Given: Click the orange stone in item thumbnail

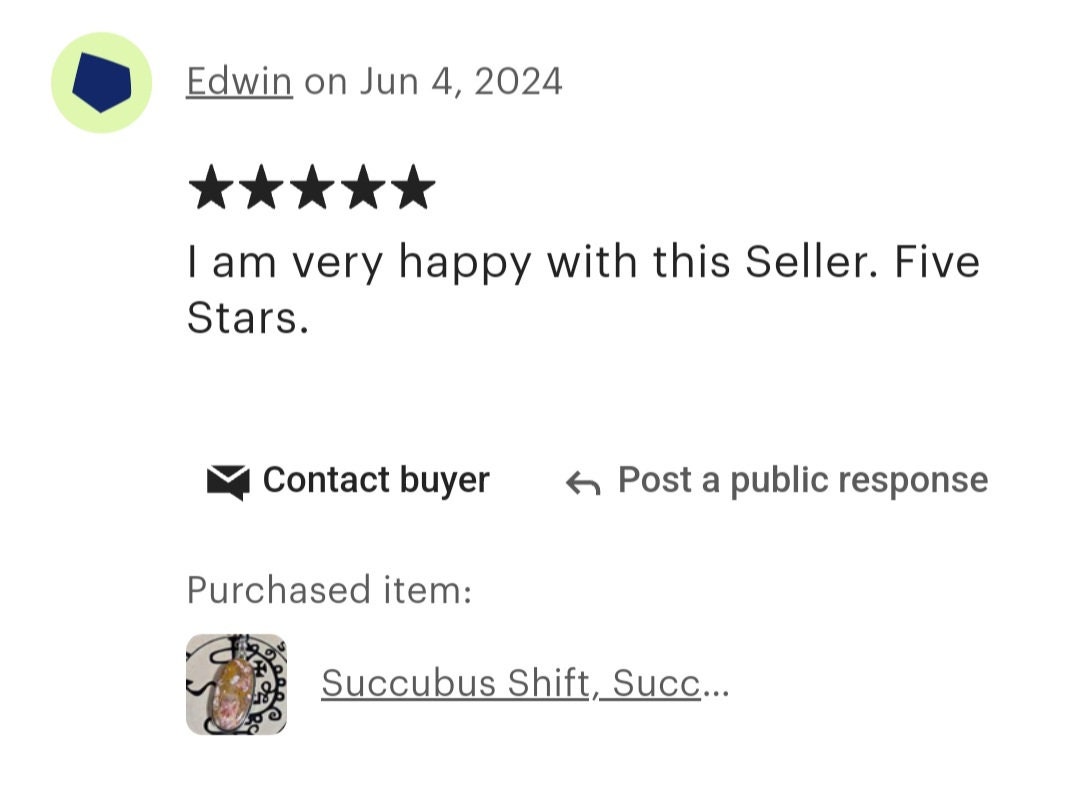Looking at the screenshot, I should pyautogui.click(x=236, y=691).
